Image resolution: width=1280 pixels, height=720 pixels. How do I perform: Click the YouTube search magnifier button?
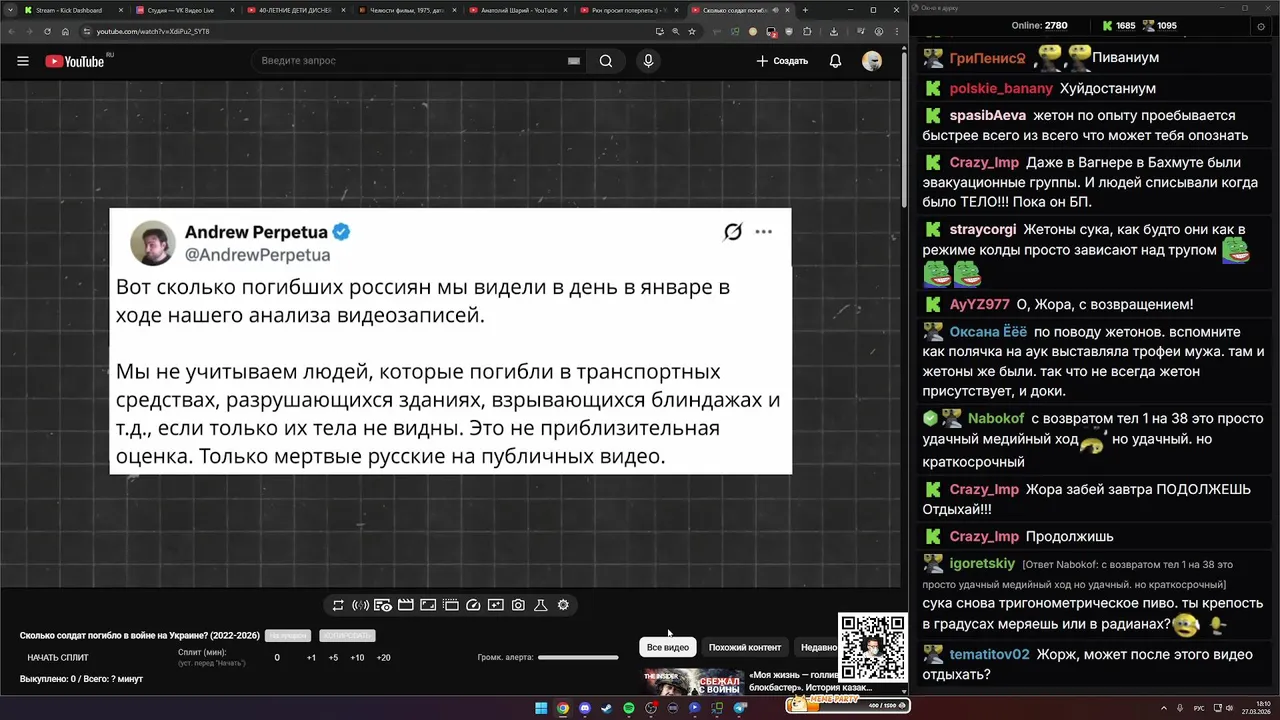(x=606, y=61)
